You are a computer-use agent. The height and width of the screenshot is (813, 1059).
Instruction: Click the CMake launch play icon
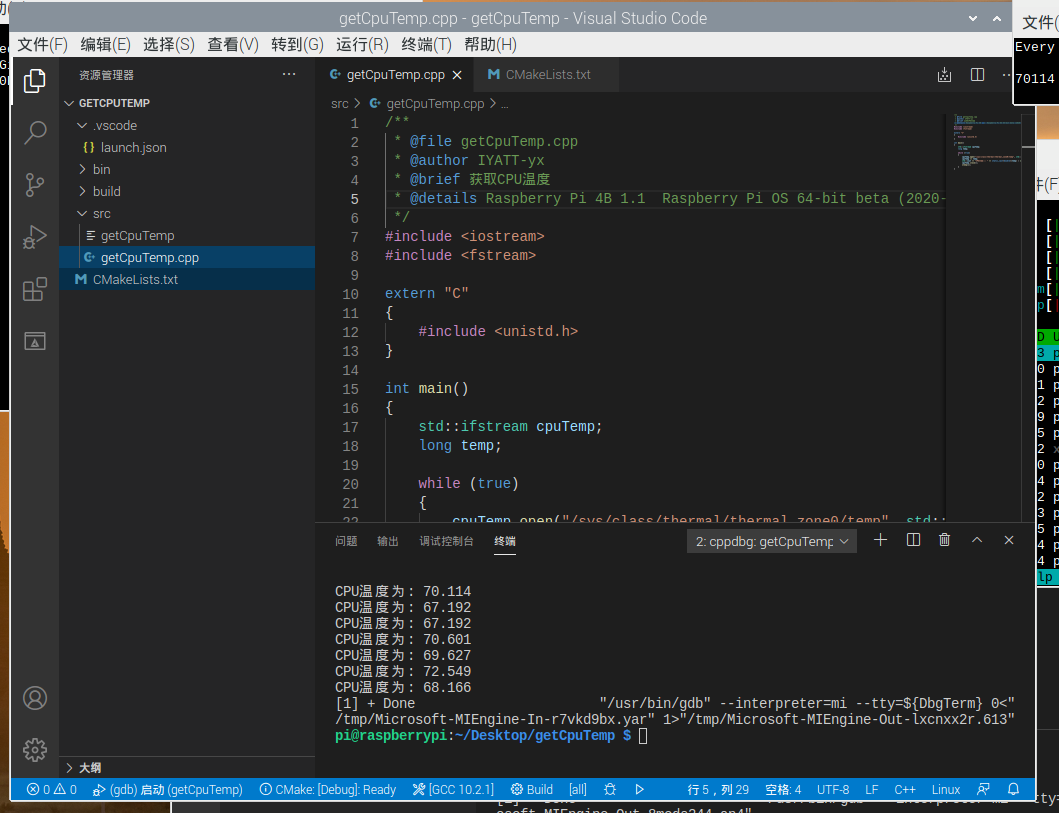coord(640,789)
